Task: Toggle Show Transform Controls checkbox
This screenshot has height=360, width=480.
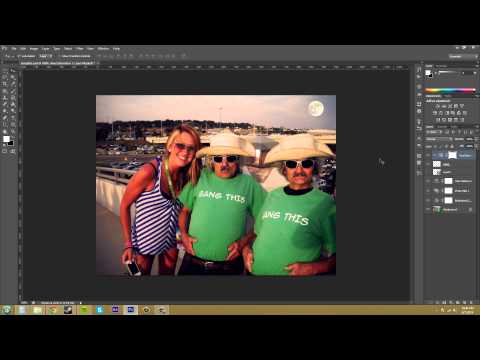Action: 59,56
